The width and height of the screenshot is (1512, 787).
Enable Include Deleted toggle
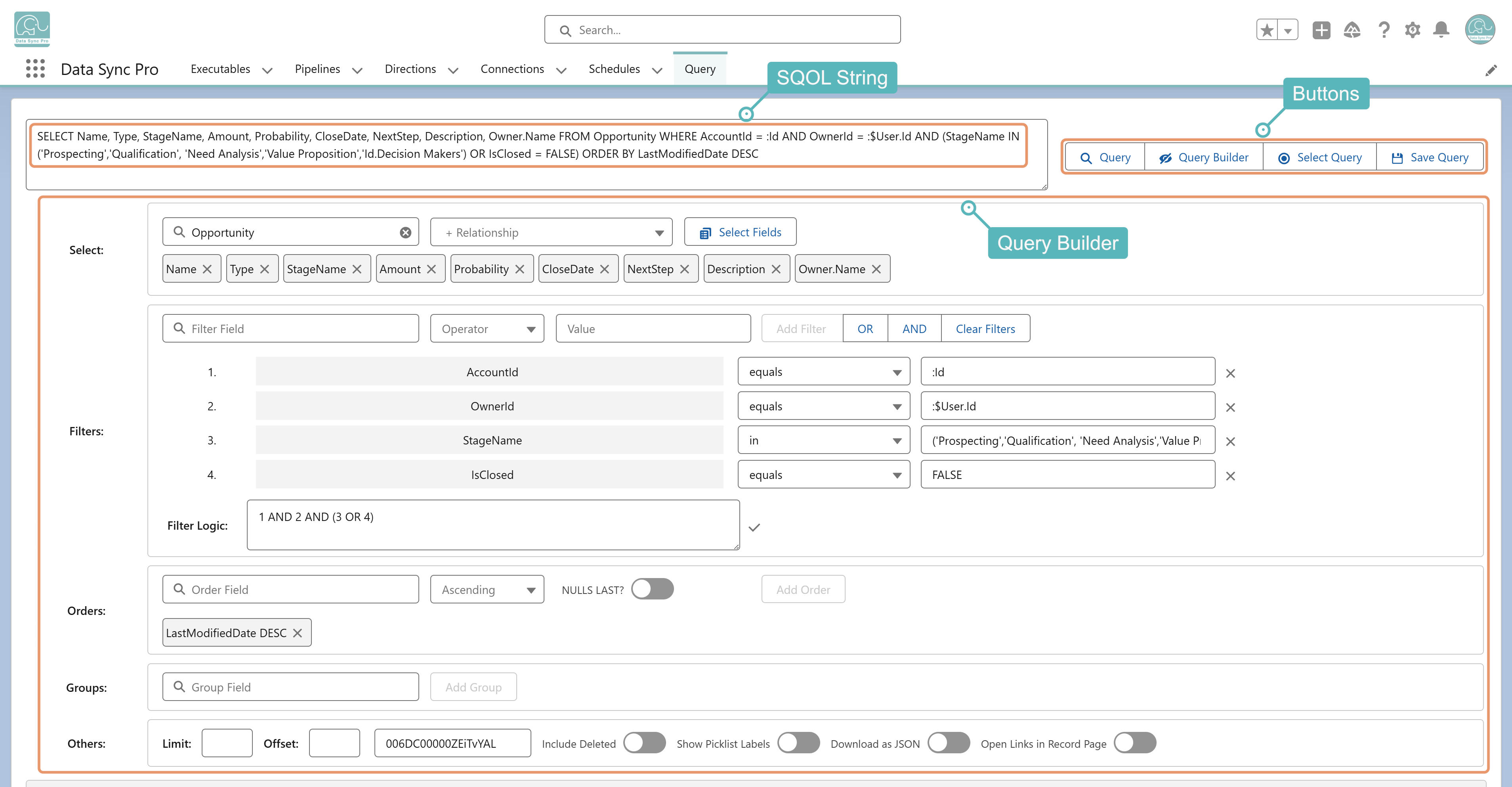[645, 743]
